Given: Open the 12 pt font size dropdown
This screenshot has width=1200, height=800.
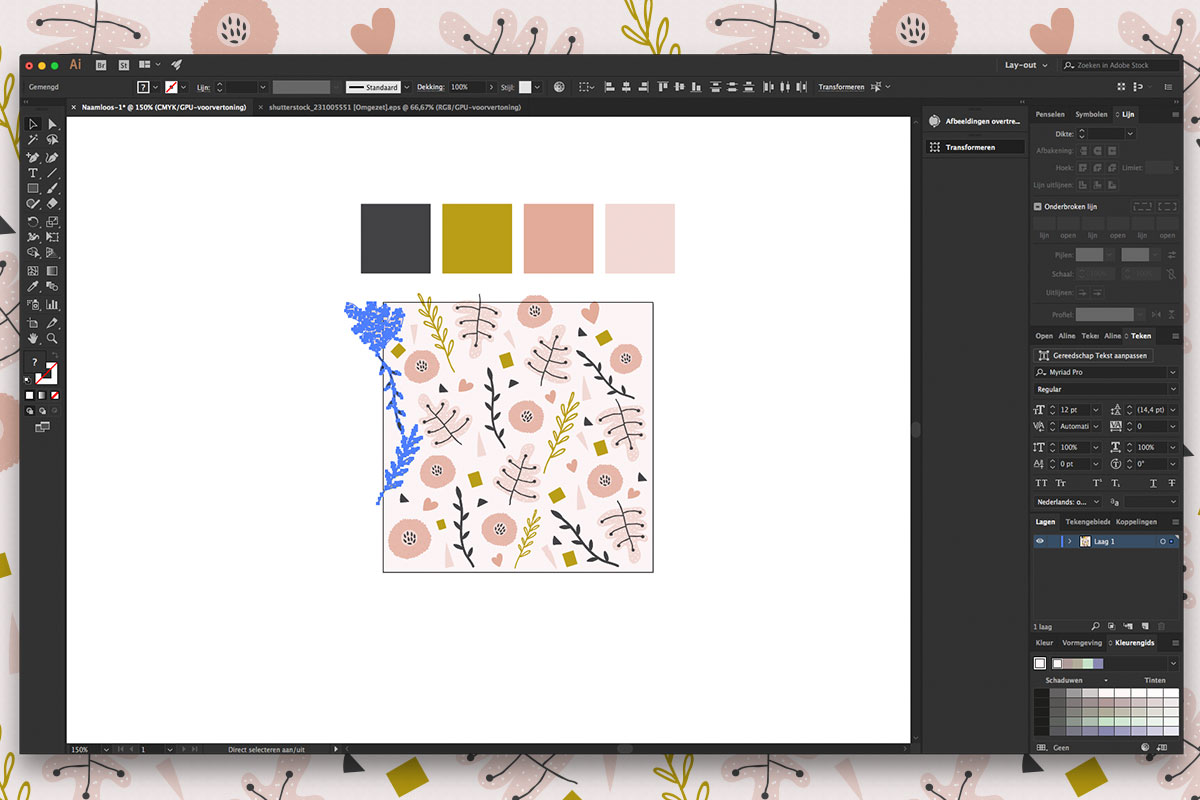Looking at the screenshot, I should [x=1096, y=410].
